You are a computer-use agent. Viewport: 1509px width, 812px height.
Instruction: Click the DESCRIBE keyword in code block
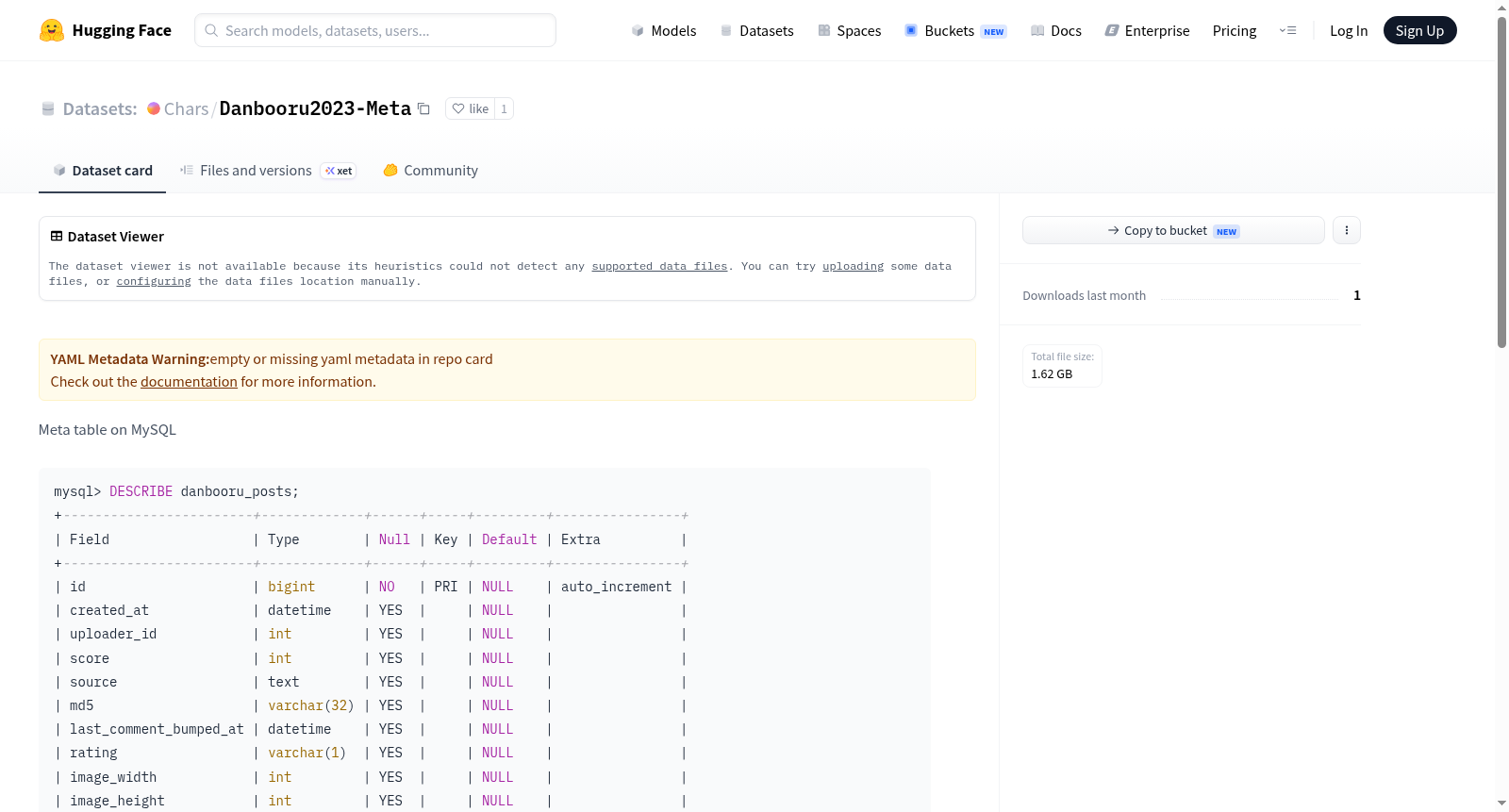point(141,491)
